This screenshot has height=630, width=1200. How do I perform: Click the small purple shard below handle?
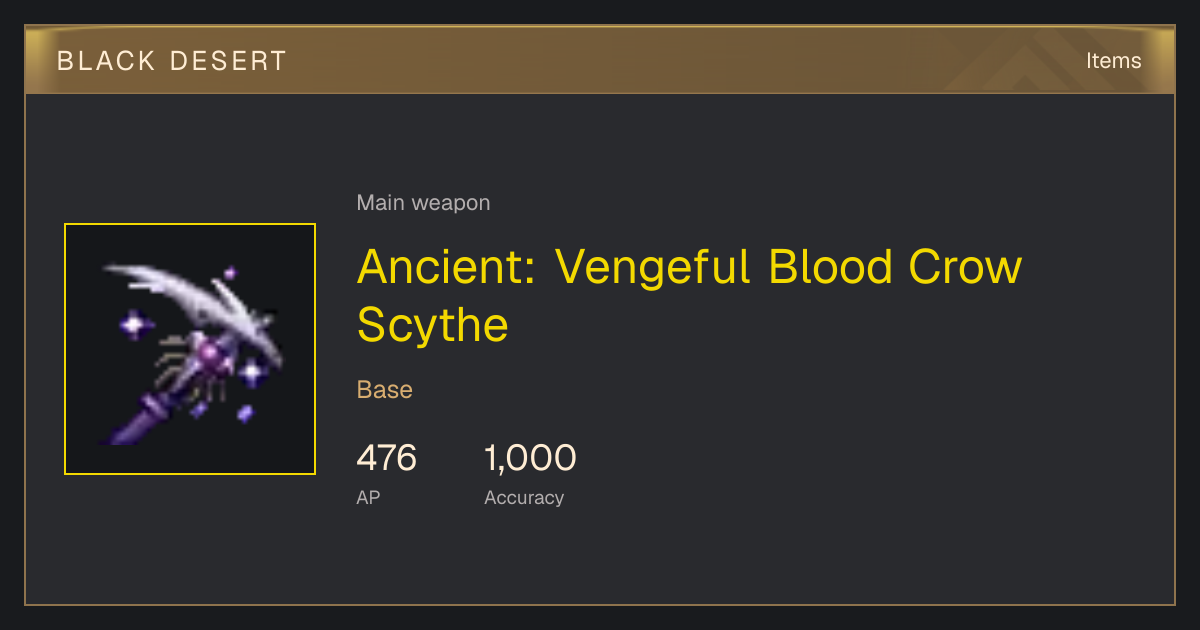coord(245,412)
